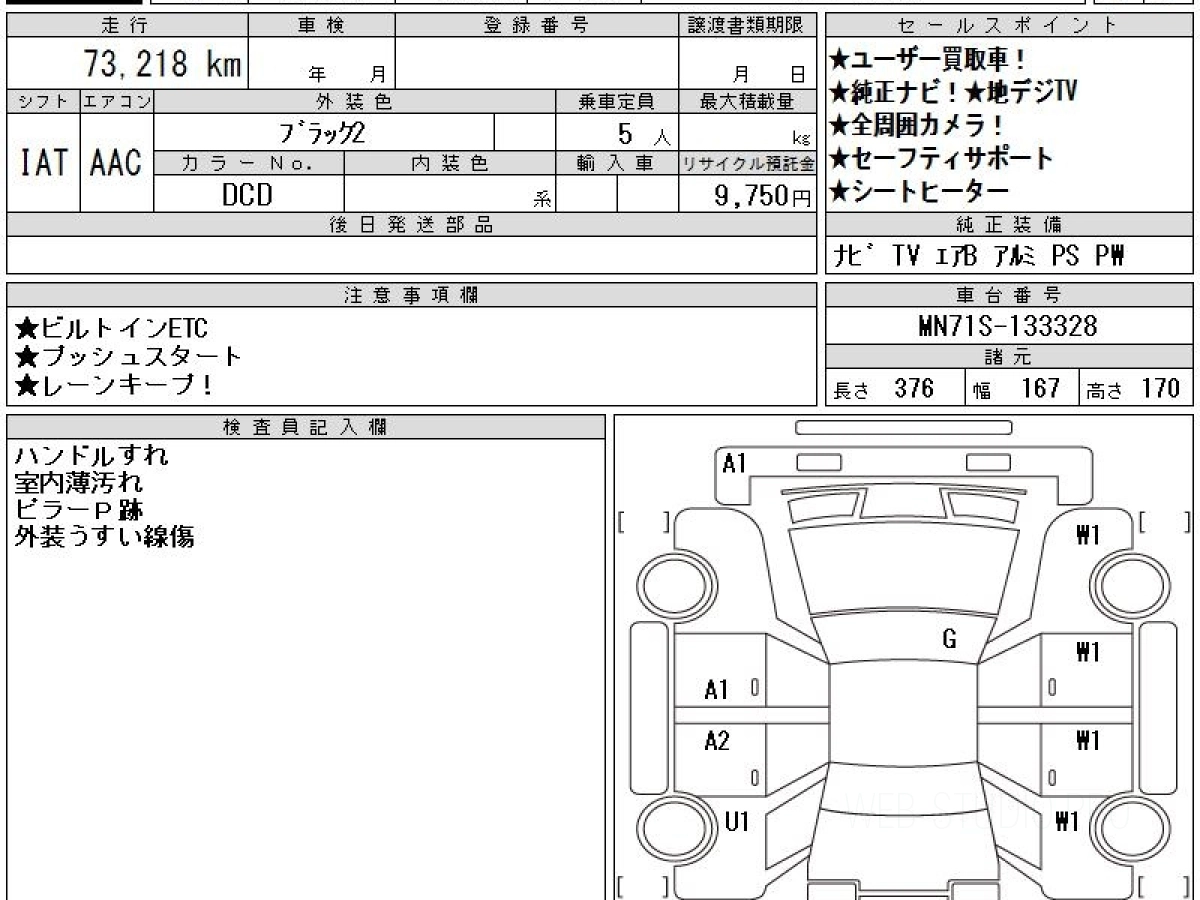Select the 9,750円 recycle deposit value
This screenshot has width=1200, height=900.
point(763,195)
